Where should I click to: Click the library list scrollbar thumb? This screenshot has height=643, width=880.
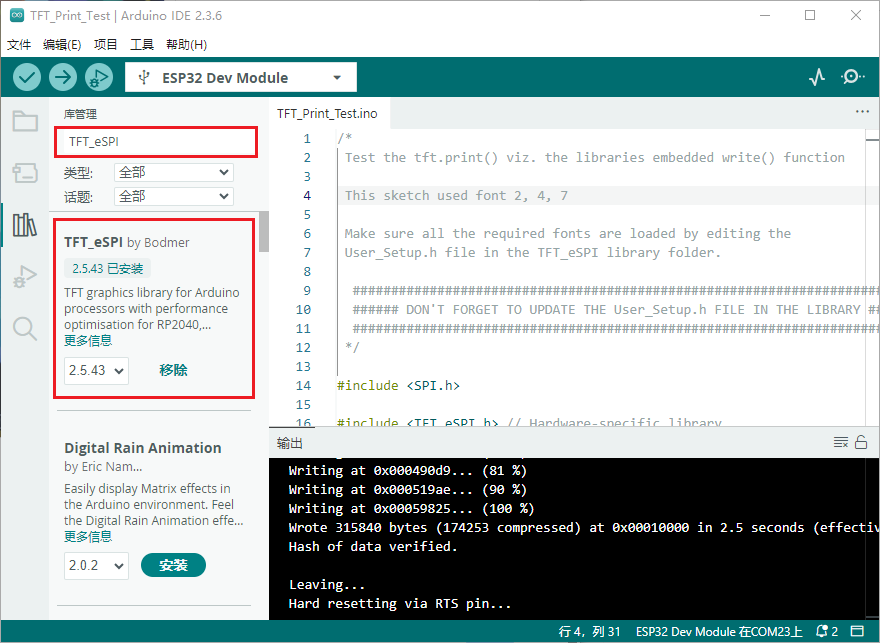pos(264,232)
